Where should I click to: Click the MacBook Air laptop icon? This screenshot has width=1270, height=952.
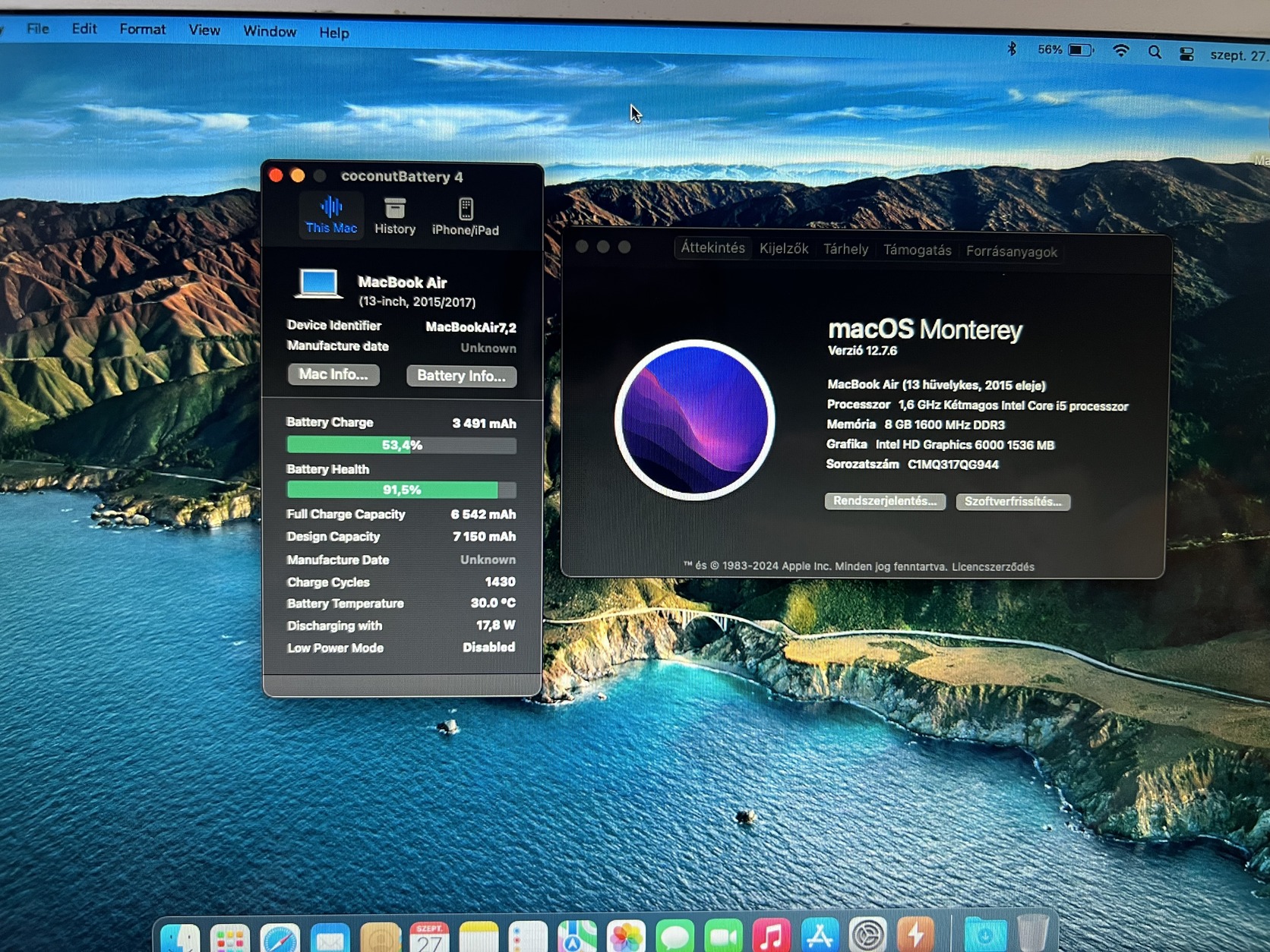[x=317, y=284]
